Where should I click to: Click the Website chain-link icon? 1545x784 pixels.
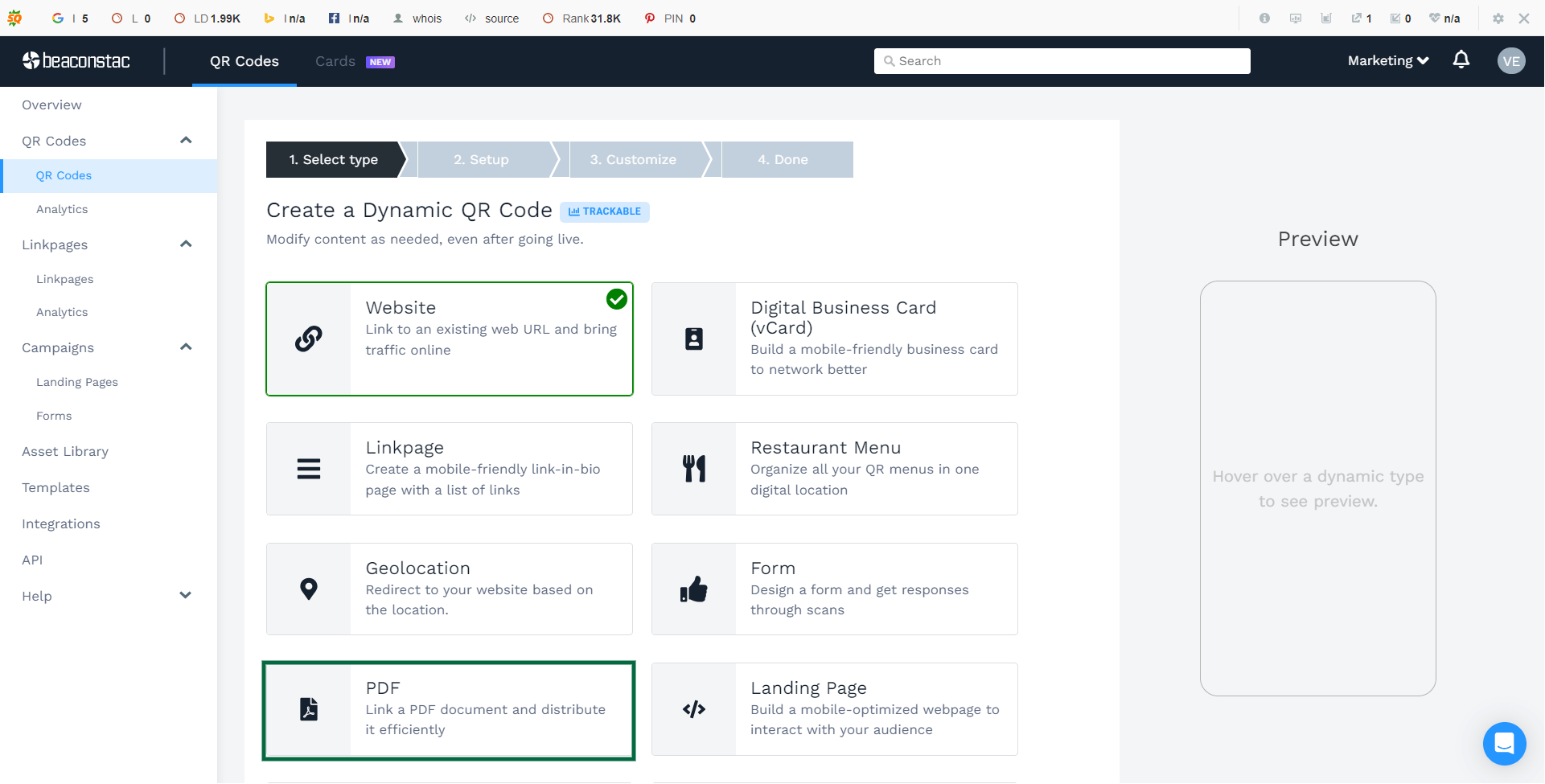pos(309,339)
